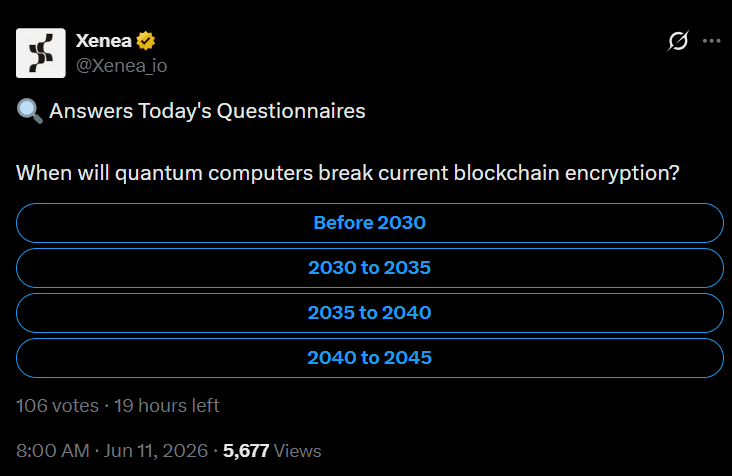Open the 5,677 view count
This screenshot has width=732, height=476.
[246, 451]
